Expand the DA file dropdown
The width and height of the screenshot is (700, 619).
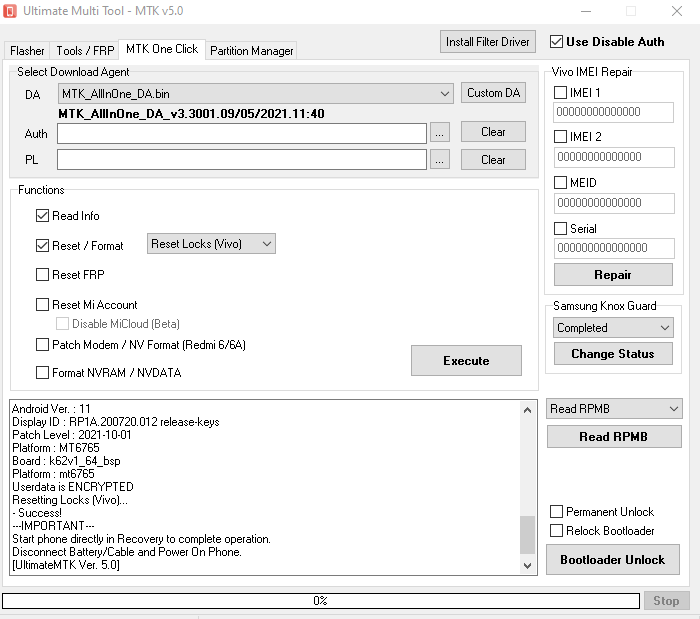click(x=444, y=94)
